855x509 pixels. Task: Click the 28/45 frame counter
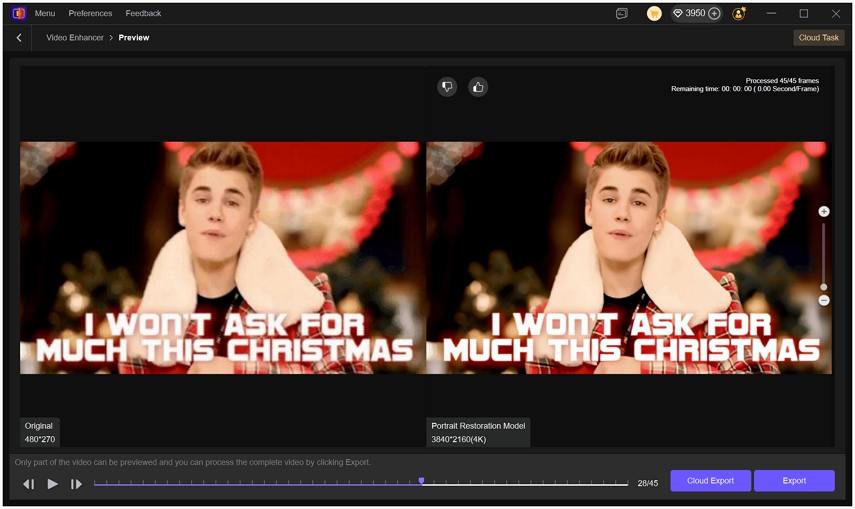click(648, 483)
